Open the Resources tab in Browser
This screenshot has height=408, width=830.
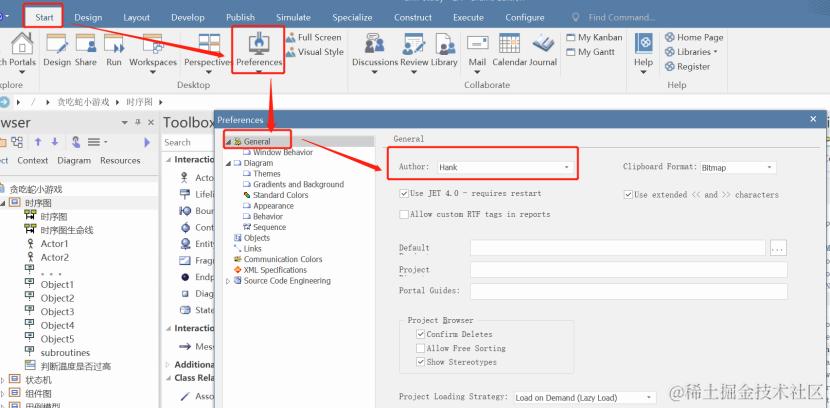click(120, 160)
